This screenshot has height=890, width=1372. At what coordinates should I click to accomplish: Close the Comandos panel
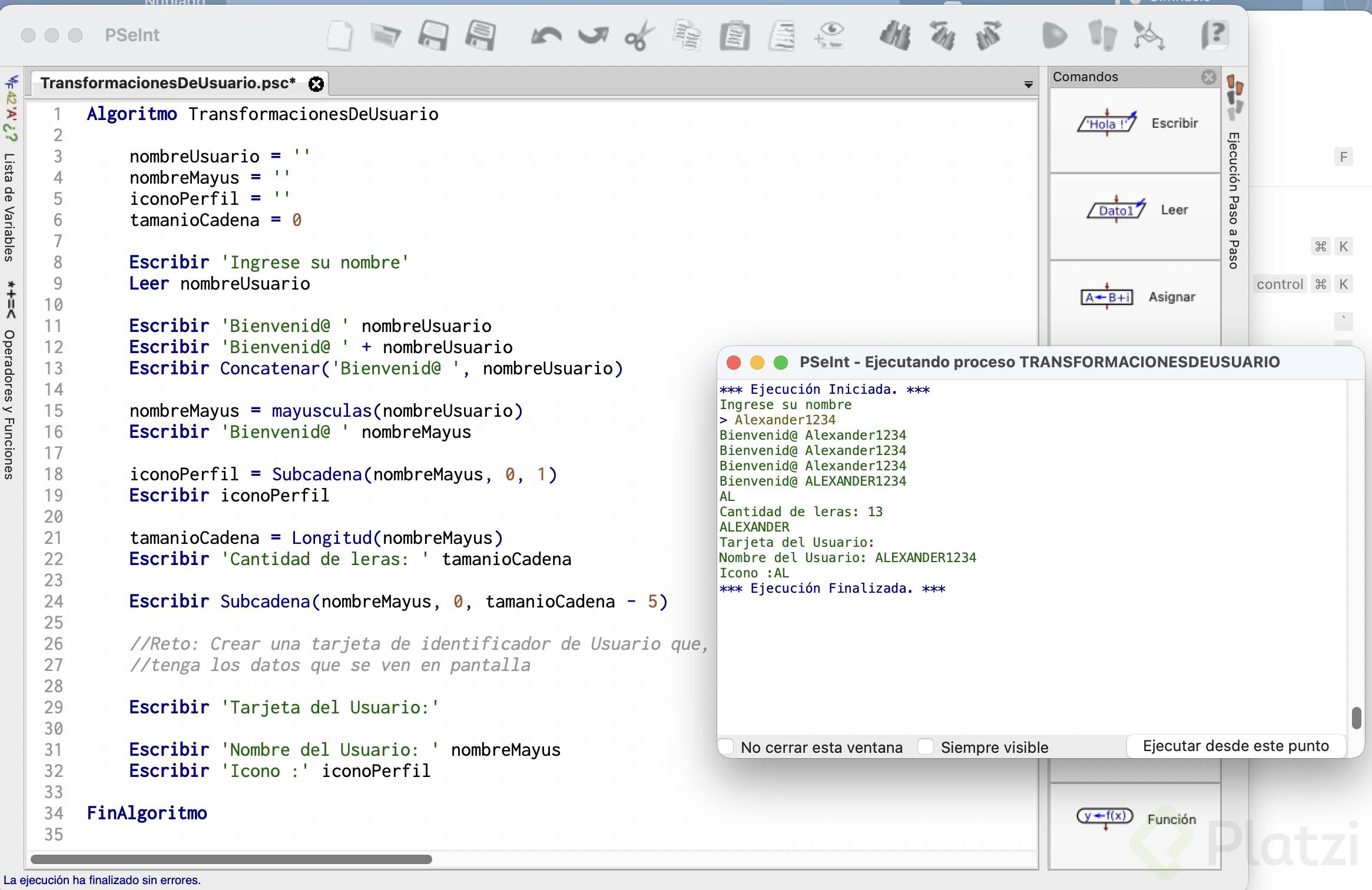[x=1208, y=77]
